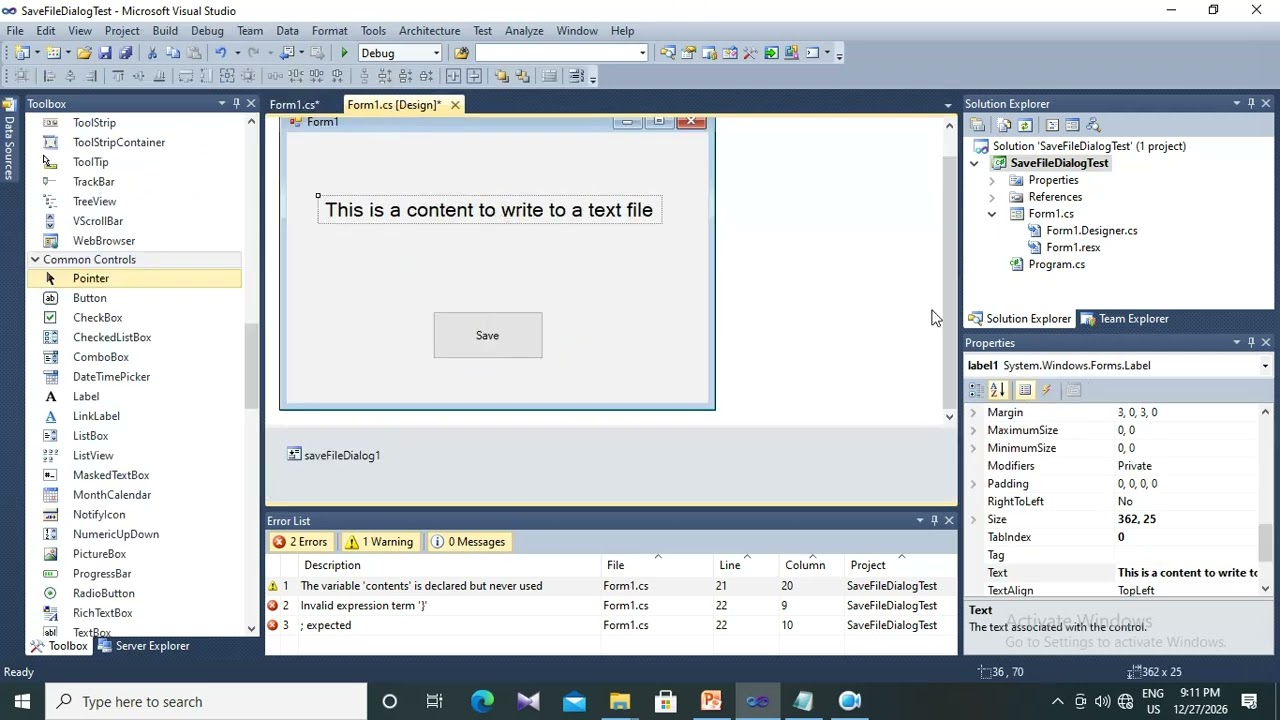This screenshot has height=720, width=1280.
Task: Open the Architecture menu
Action: (x=429, y=31)
